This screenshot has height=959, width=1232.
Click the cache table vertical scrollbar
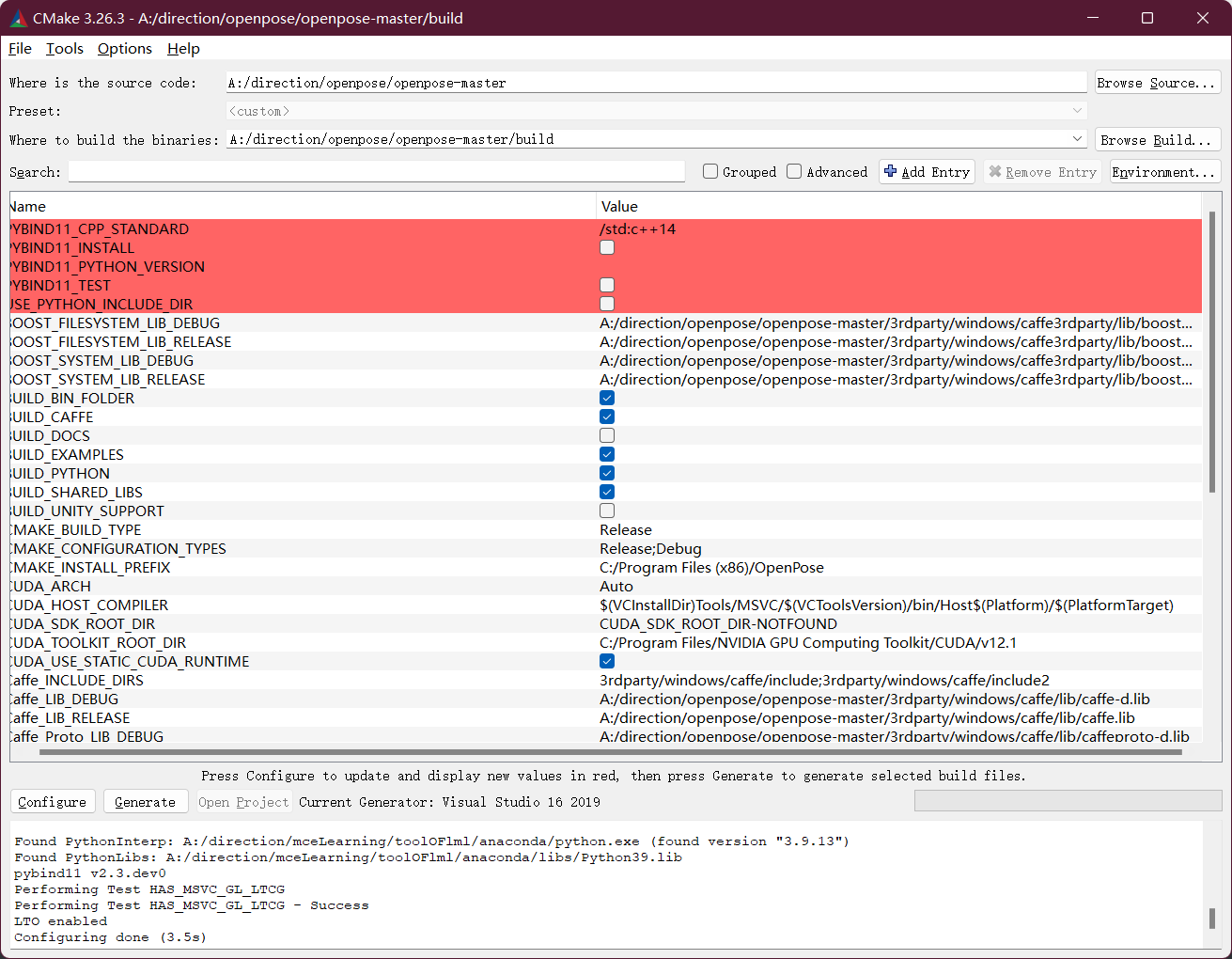click(1211, 352)
